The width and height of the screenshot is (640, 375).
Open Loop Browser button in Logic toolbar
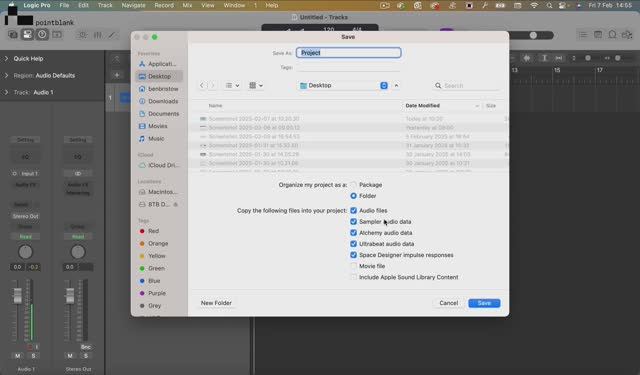pyautogui.click(x=612, y=35)
